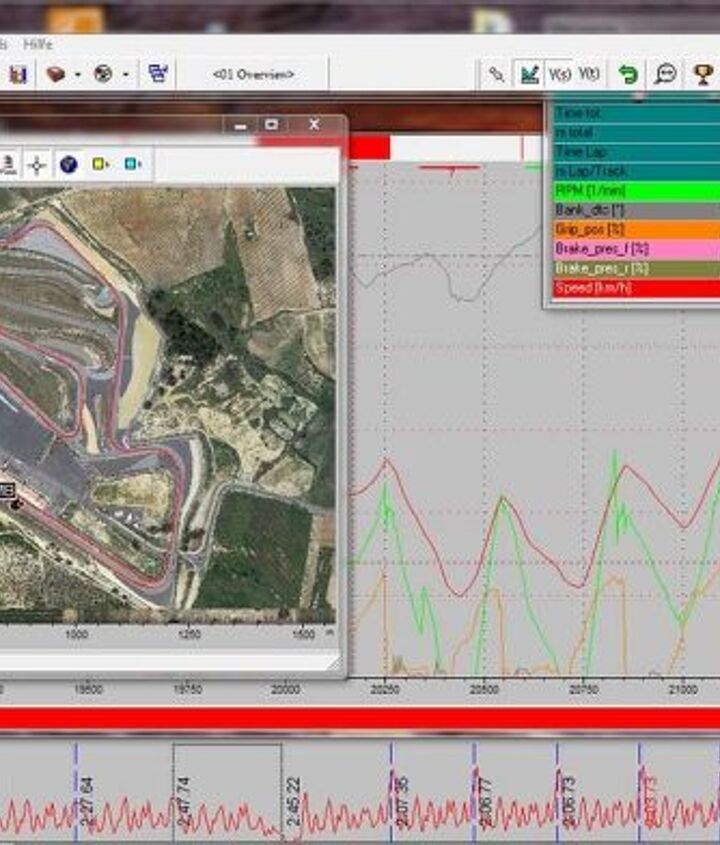720x845 pixels.
Task: Toggle the V(t) speed-over-time view
Action: [x=590, y=74]
